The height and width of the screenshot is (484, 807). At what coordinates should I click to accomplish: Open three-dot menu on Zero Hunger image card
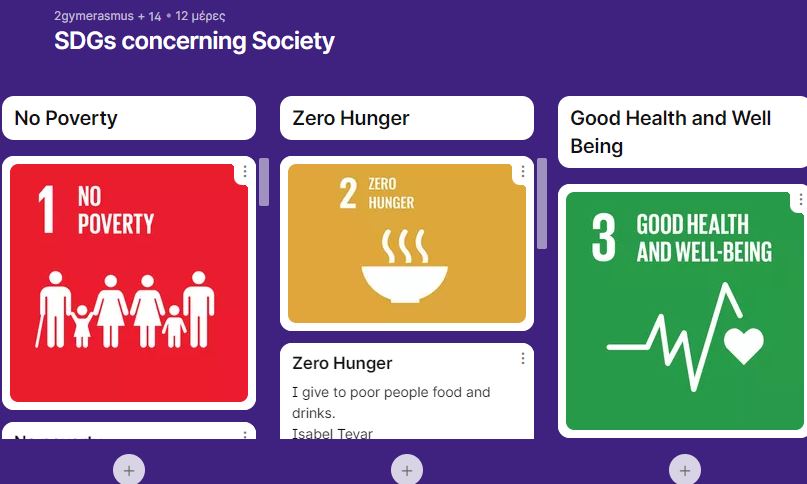523,171
